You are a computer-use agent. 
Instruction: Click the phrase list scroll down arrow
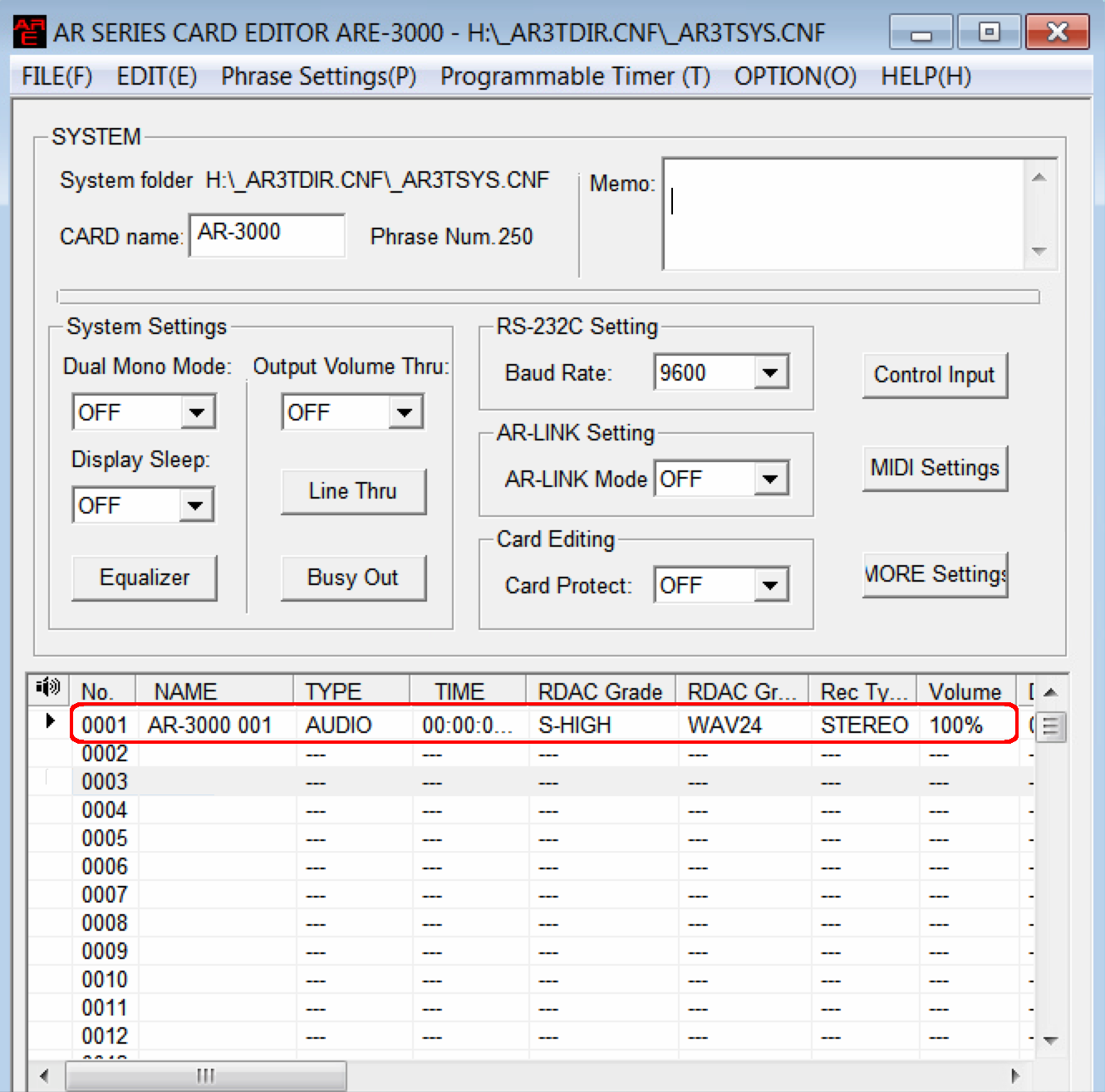pyautogui.click(x=1050, y=1040)
